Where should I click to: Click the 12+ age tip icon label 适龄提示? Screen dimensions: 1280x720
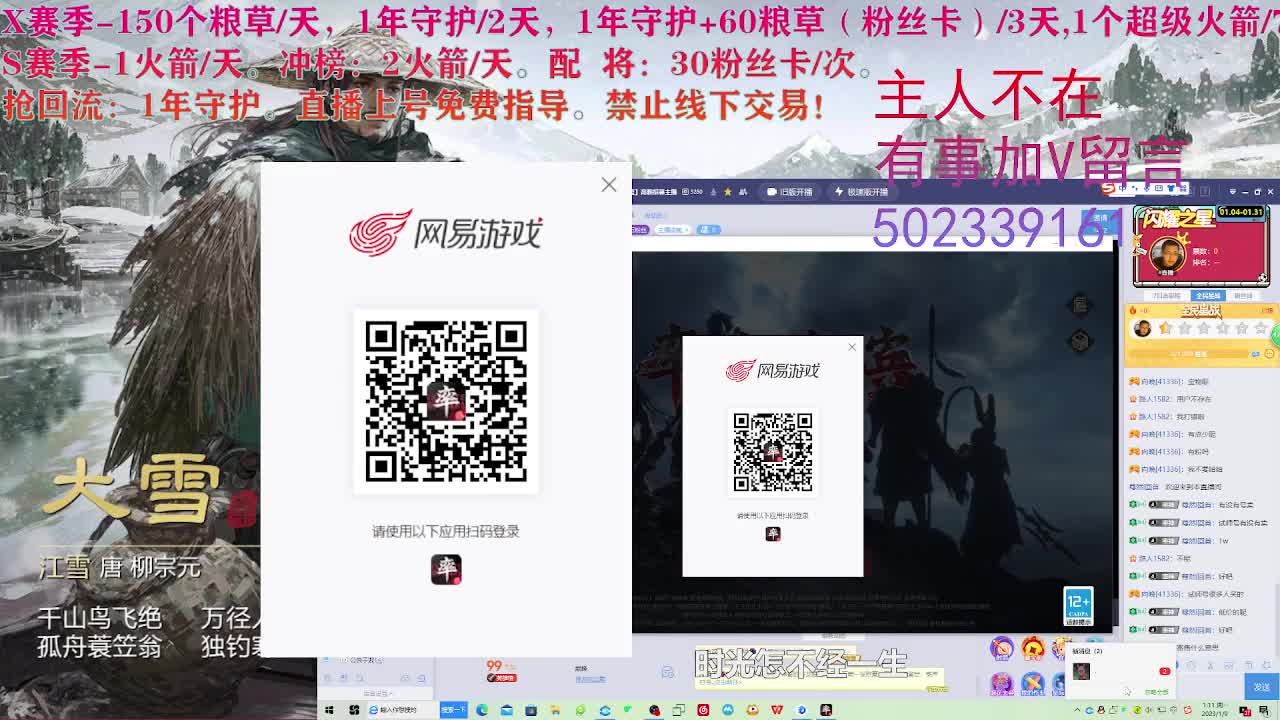click(x=1078, y=621)
